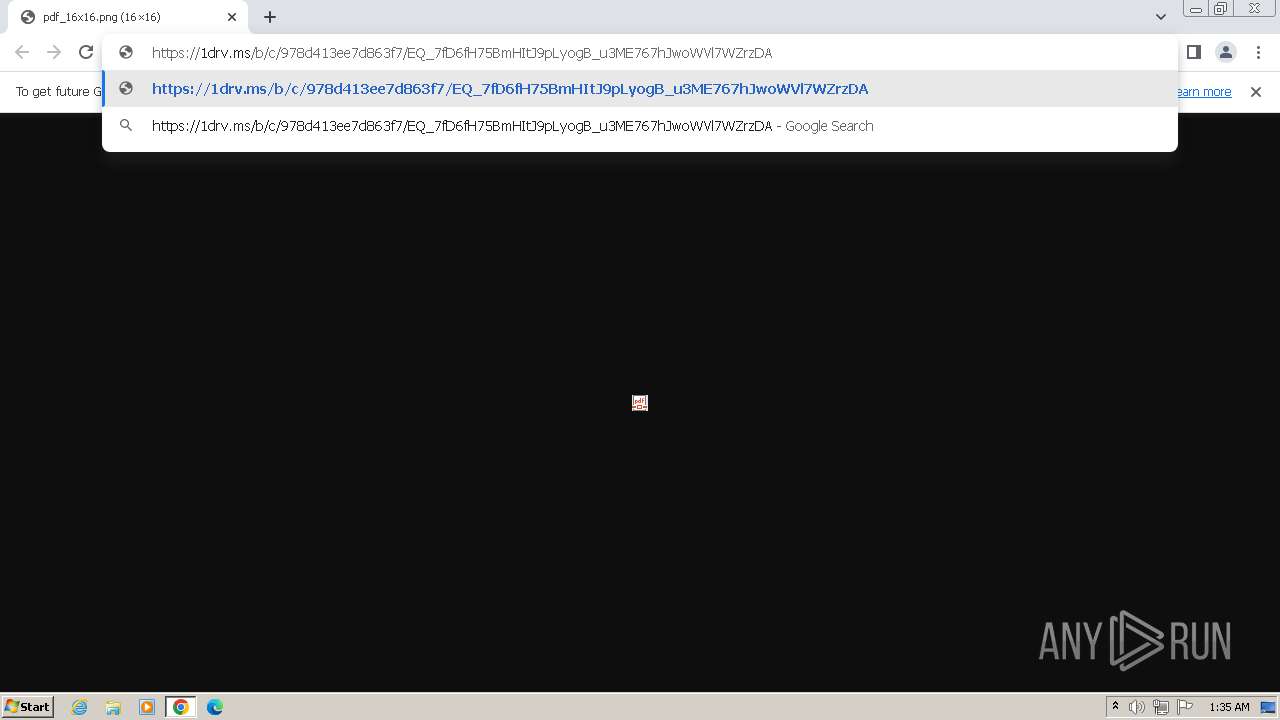Toggle the side panel icon
The width and height of the screenshot is (1280, 720).
(x=1194, y=52)
